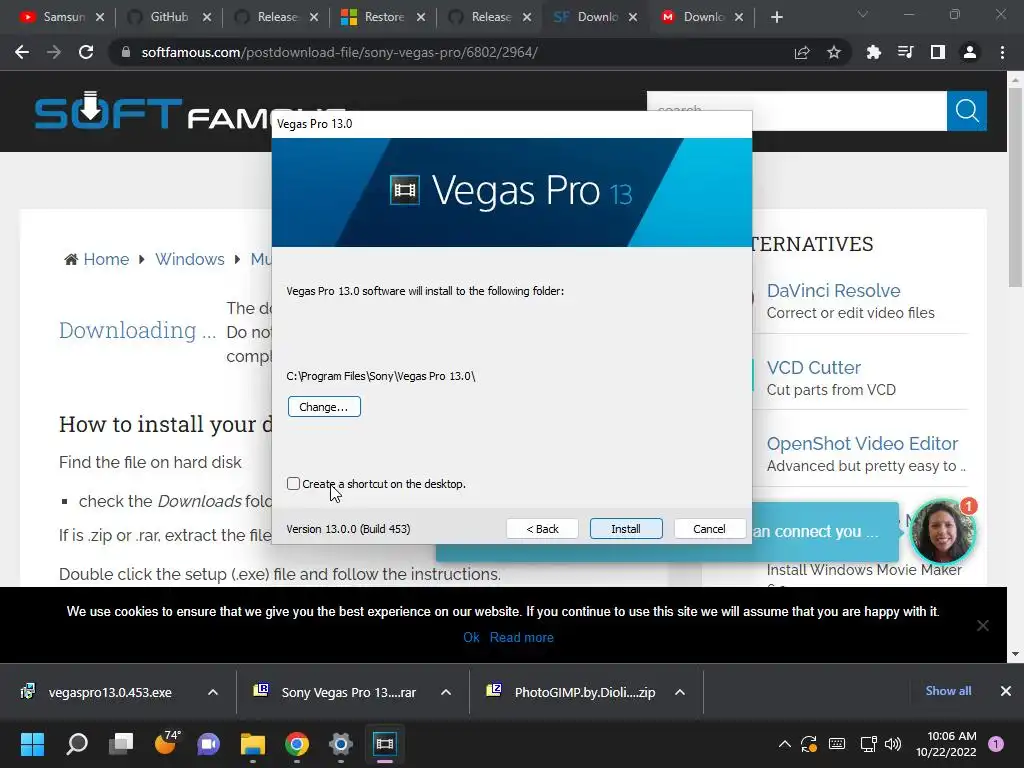1024x768 pixels.
Task: Open Chrome three-dot menu
Action: click(1002, 52)
